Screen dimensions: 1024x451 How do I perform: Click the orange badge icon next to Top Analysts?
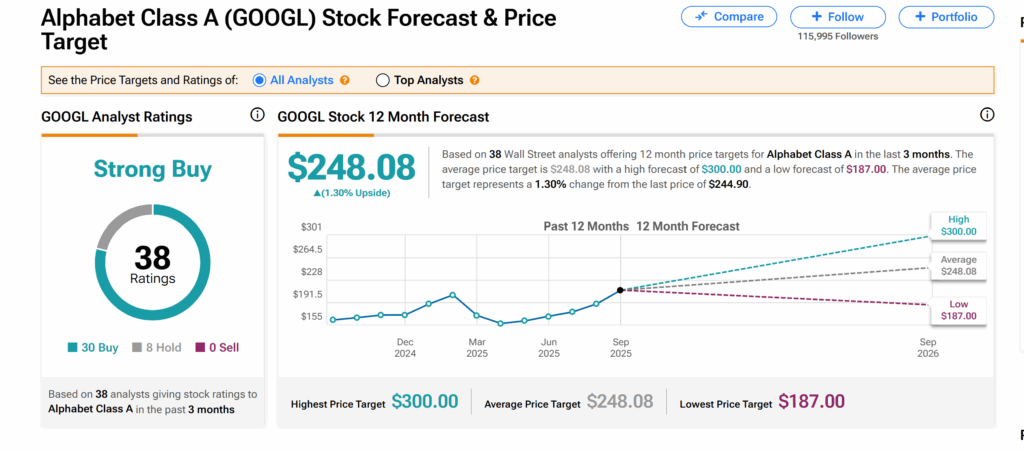click(474, 80)
